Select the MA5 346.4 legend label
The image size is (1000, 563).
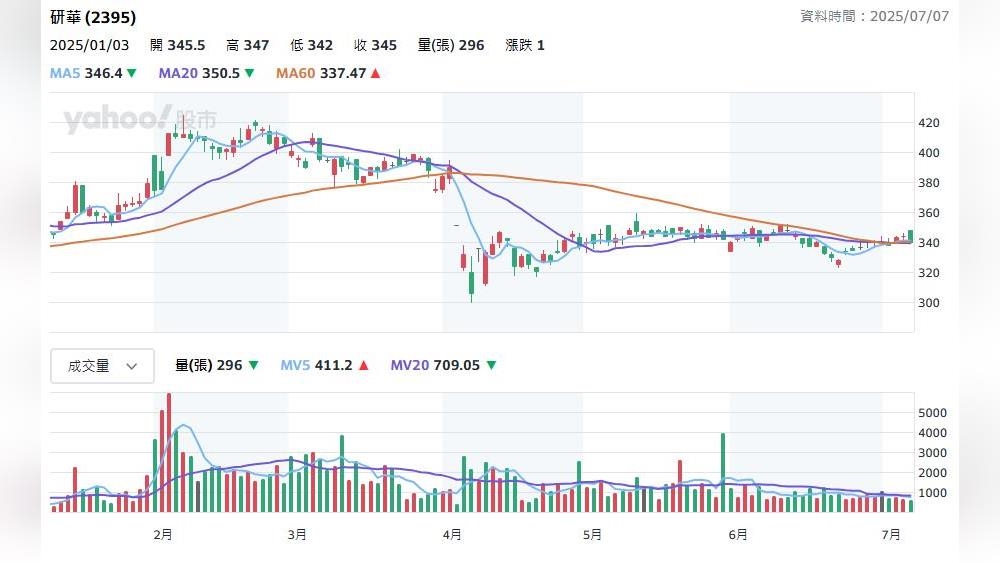click(86, 73)
